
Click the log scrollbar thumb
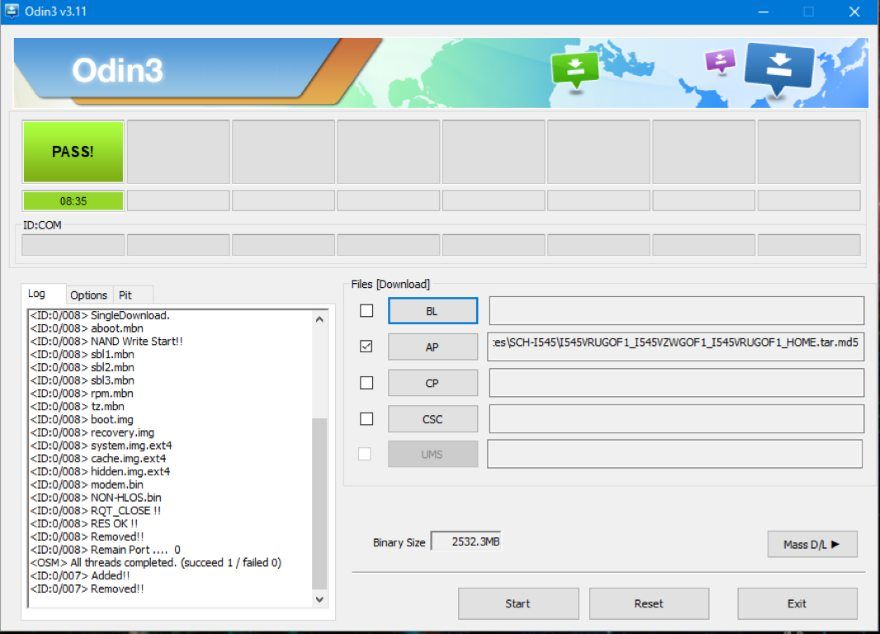coord(319,503)
